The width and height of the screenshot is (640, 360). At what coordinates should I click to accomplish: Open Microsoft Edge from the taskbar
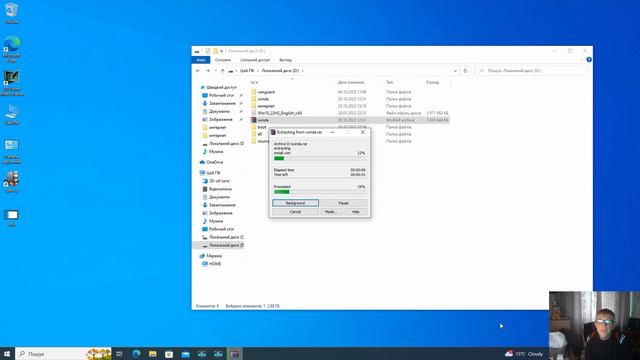click(136, 353)
